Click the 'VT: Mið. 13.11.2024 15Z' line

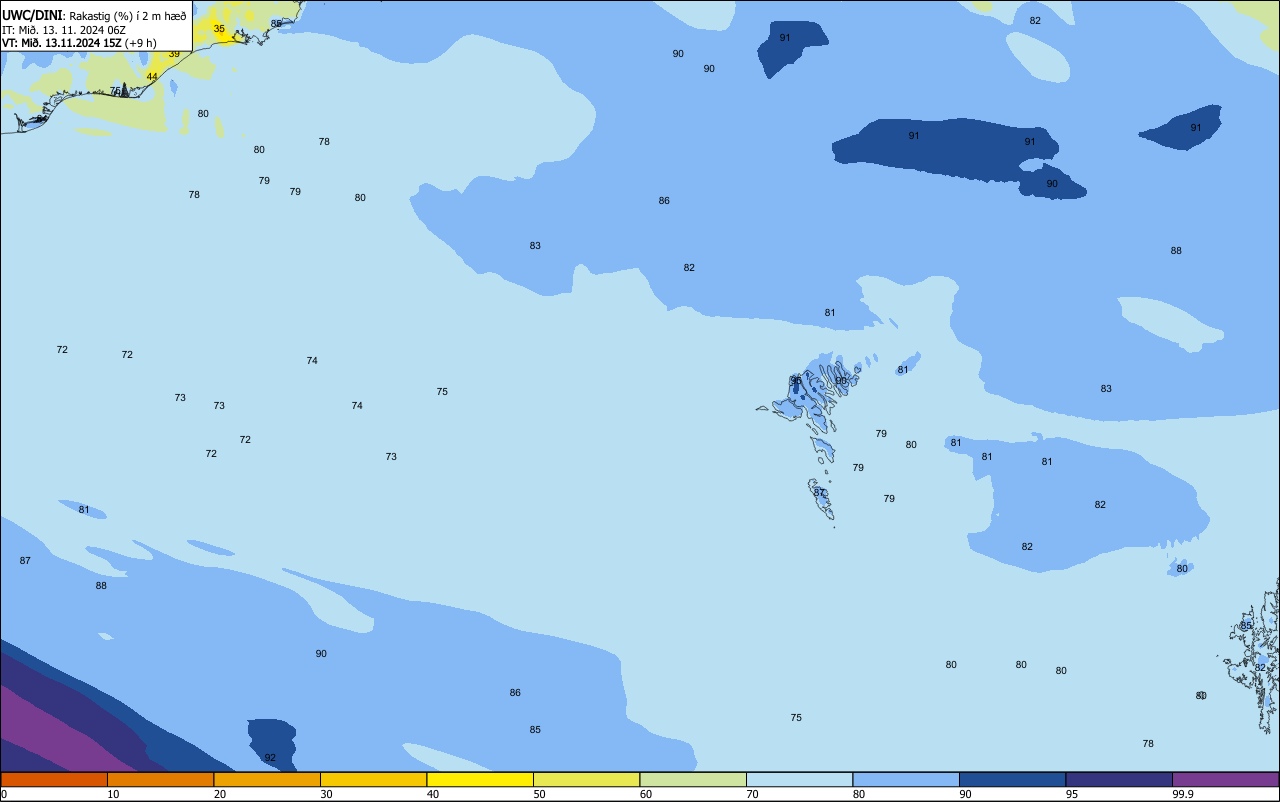[x=62, y=43]
